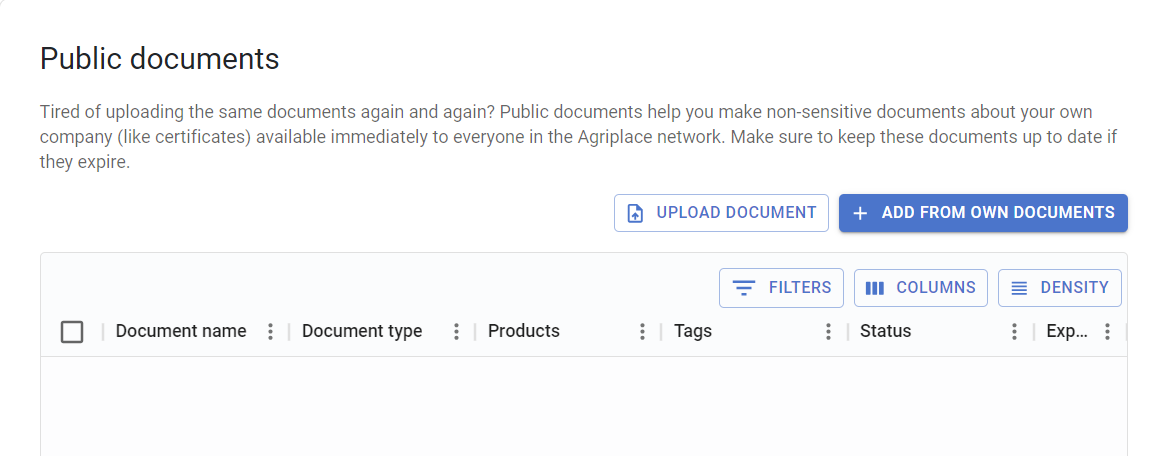Click the upload file icon
Screen dimensions: 1162x456
[636, 214]
